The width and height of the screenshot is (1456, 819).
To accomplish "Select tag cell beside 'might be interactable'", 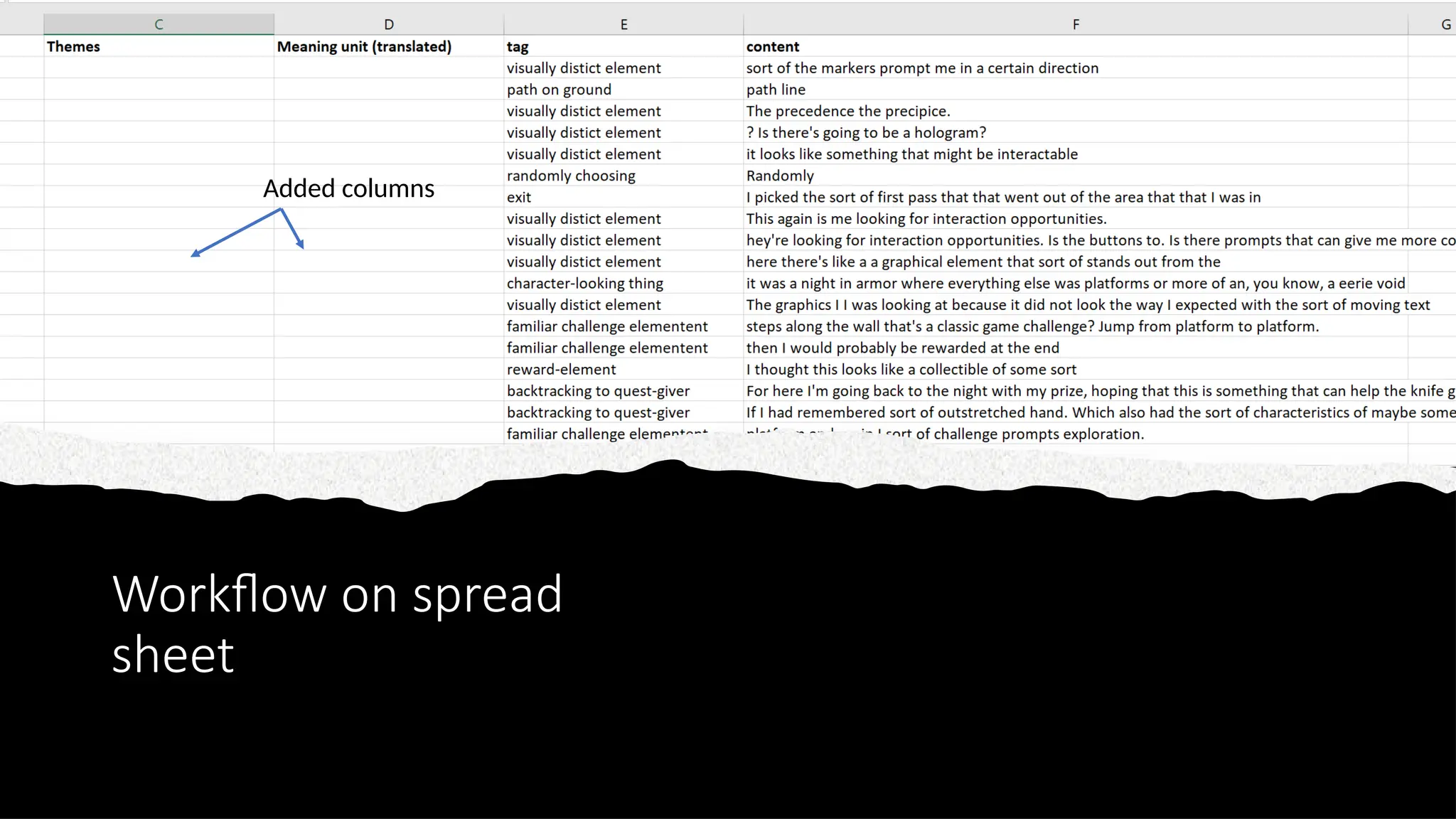I will (623, 154).
